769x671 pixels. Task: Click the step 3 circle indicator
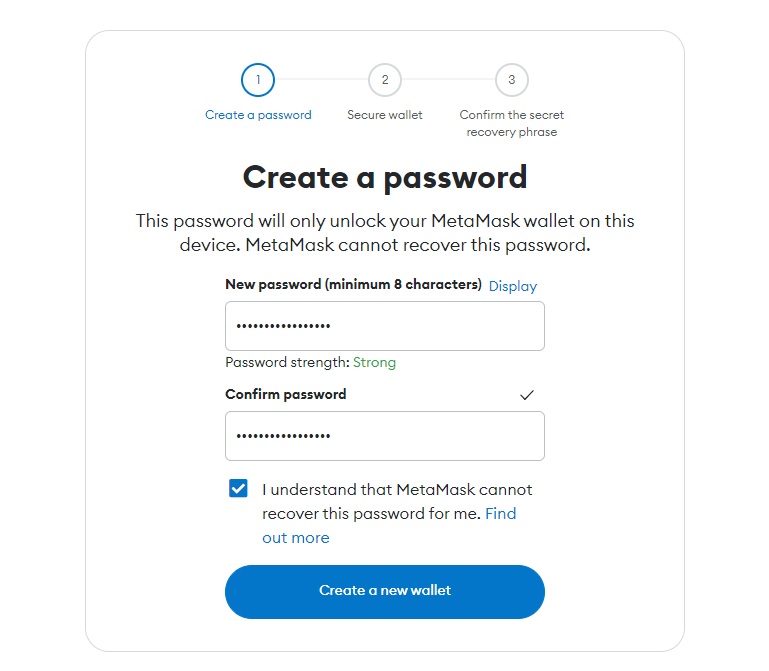tap(512, 79)
